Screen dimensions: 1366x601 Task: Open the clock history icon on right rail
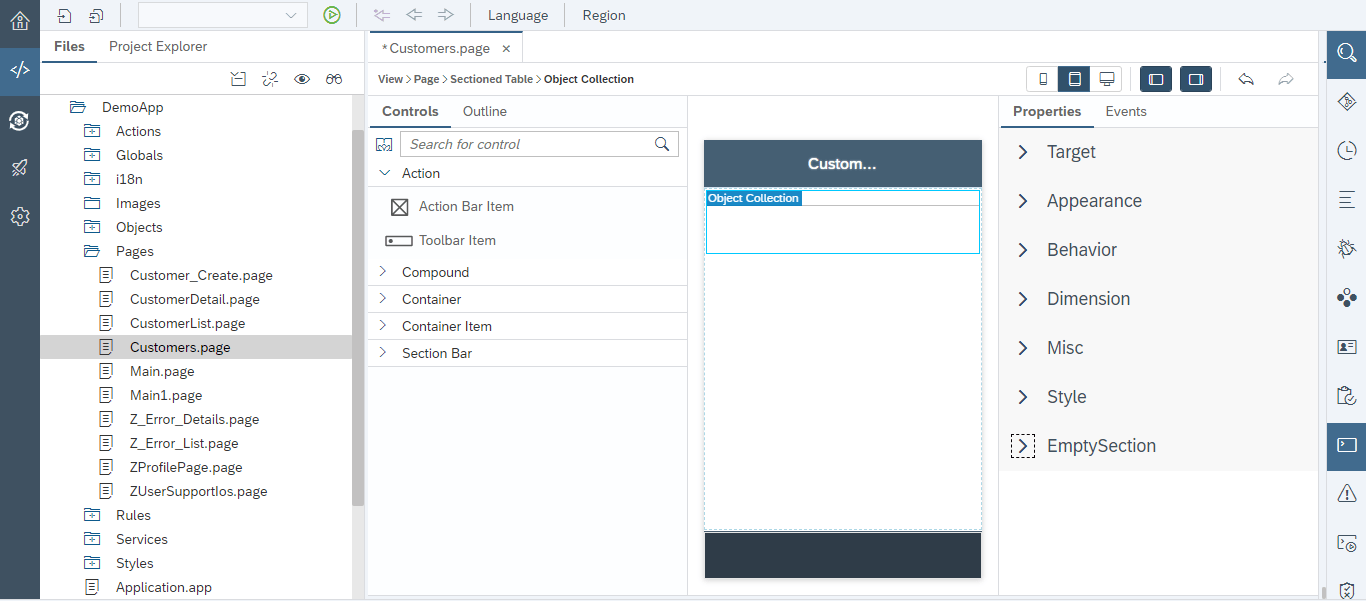click(x=1347, y=150)
